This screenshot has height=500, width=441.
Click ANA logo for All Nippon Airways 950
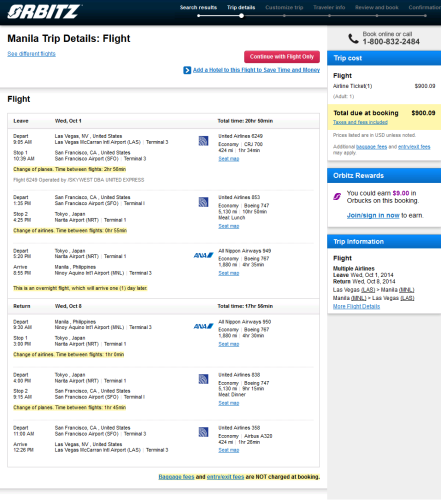click(x=203, y=326)
